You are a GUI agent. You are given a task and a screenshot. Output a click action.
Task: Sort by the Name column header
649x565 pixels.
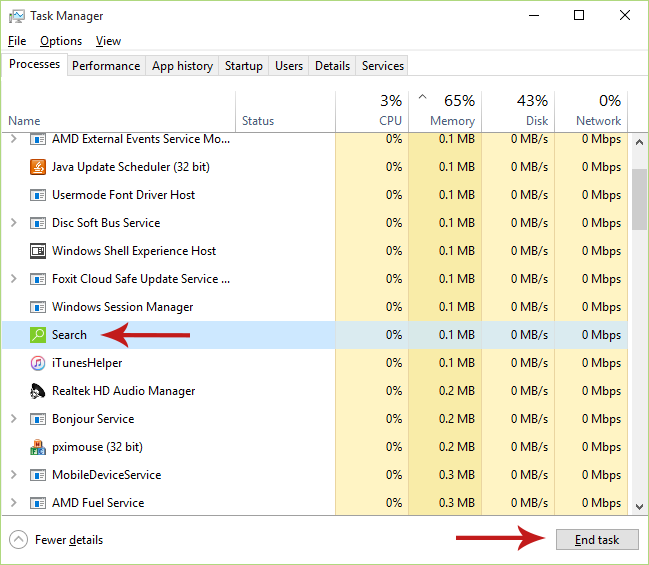tap(119, 112)
